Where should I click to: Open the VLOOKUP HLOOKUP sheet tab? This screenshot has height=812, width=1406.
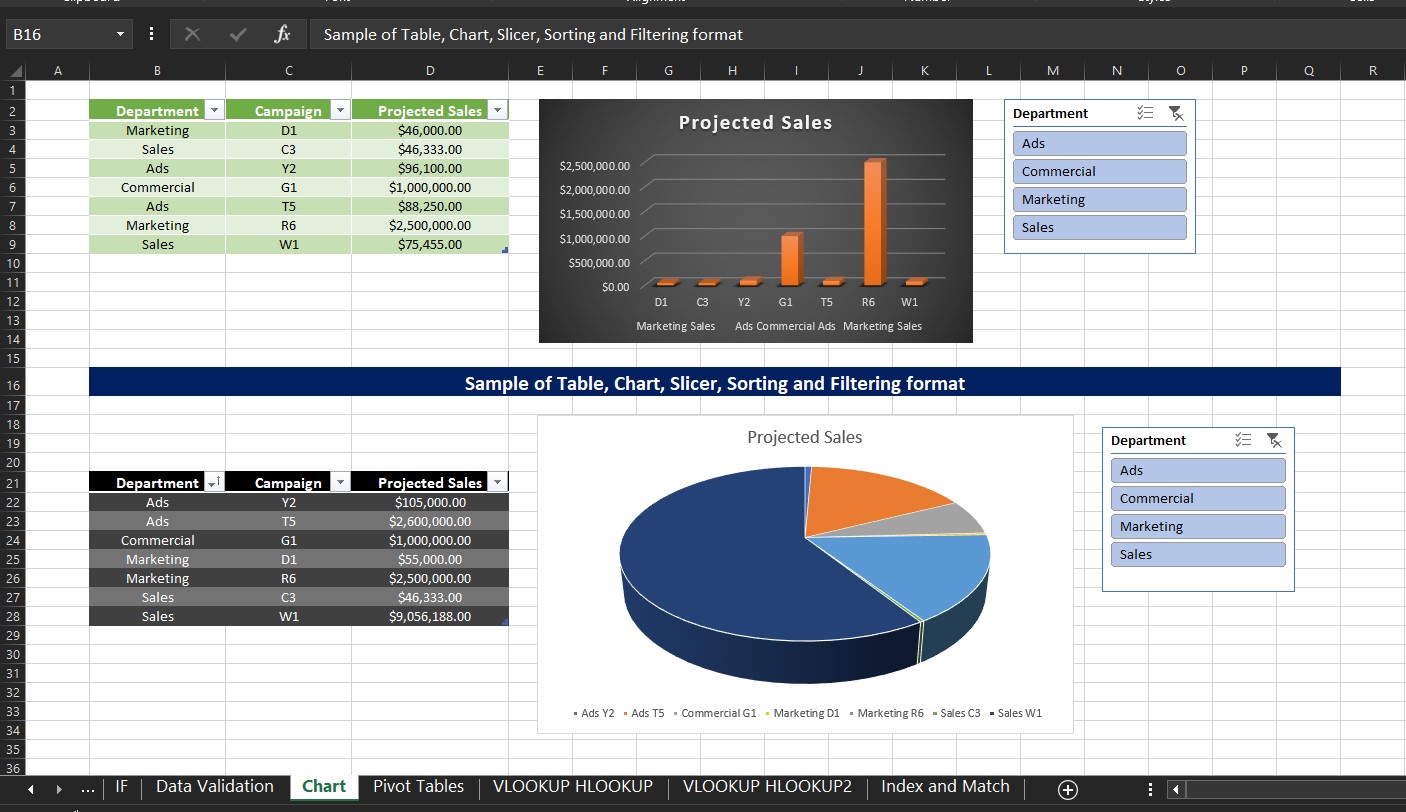pos(573,787)
